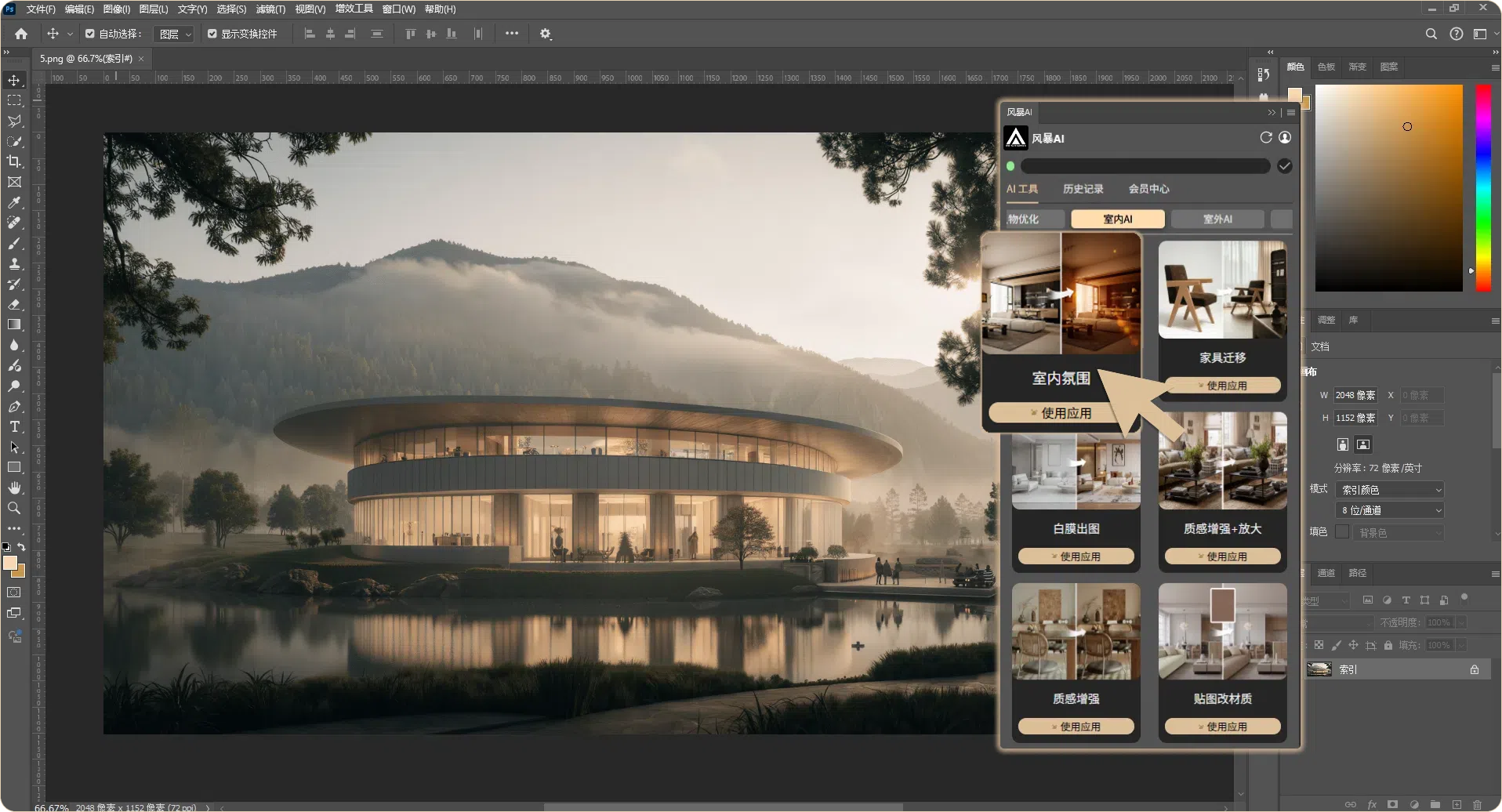
Task: Click the refresh icon in 风暴AI panel
Action: 1265,138
